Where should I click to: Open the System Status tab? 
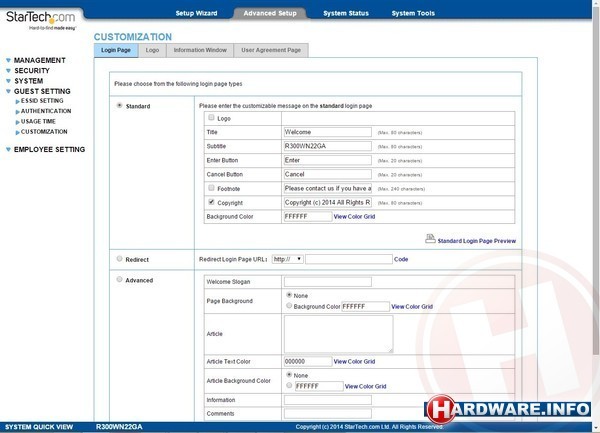(346, 13)
